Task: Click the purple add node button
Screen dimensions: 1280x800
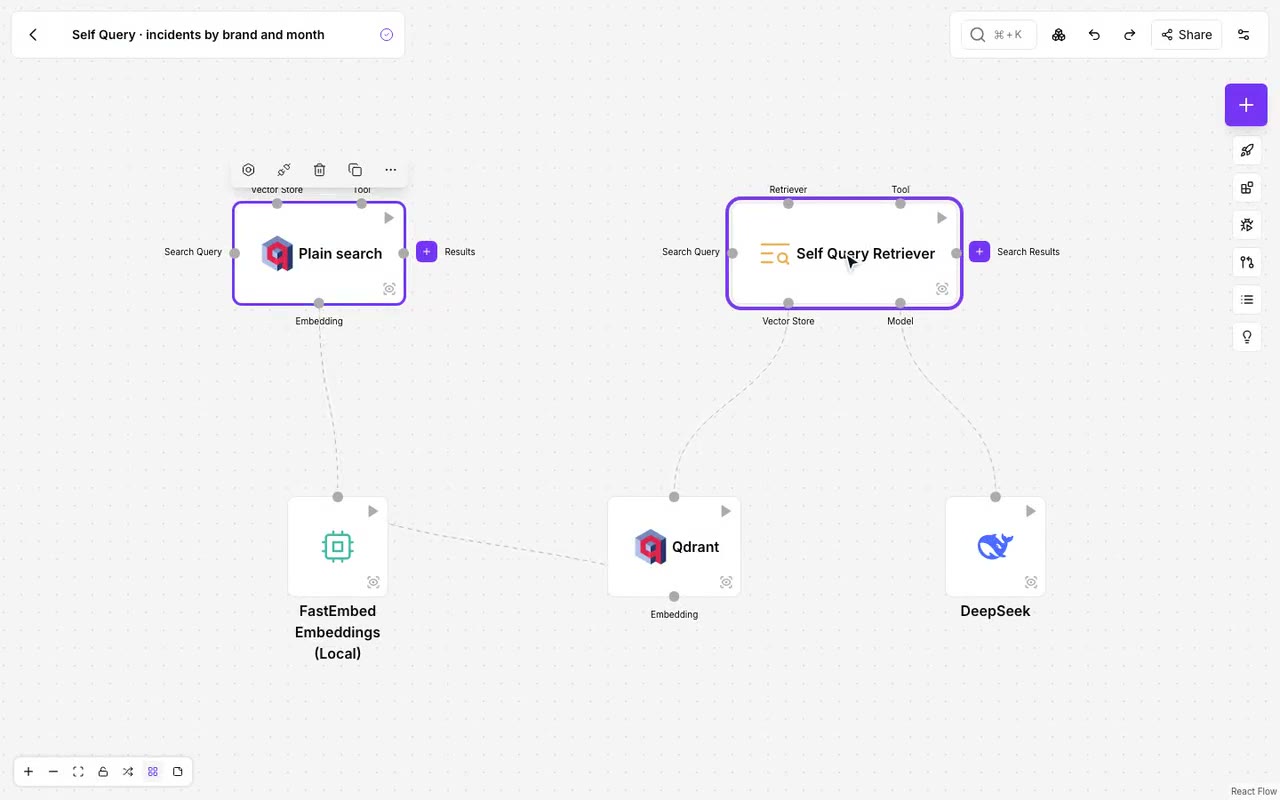Action: [1246, 105]
